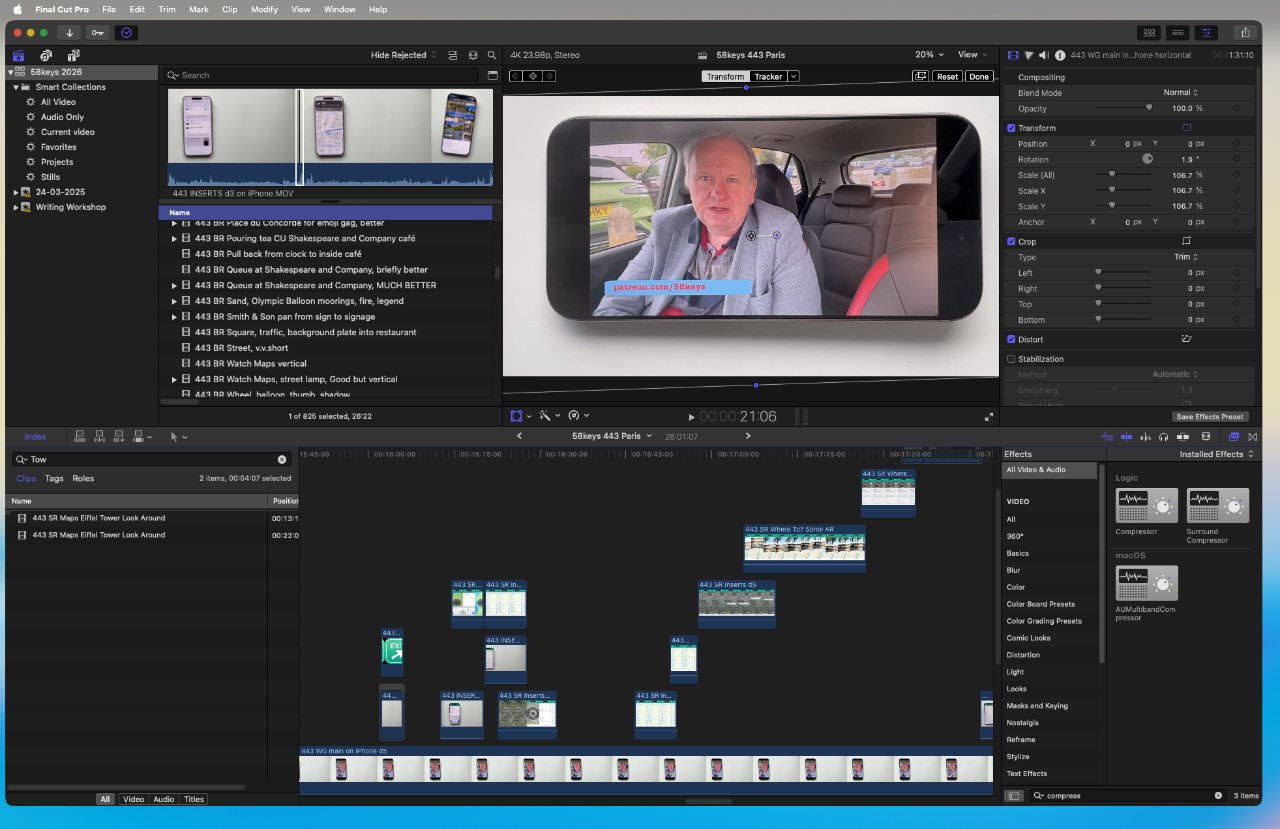The width and height of the screenshot is (1280, 829).
Task: Open the Modify menu in the menu bar
Action: coord(264,9)
